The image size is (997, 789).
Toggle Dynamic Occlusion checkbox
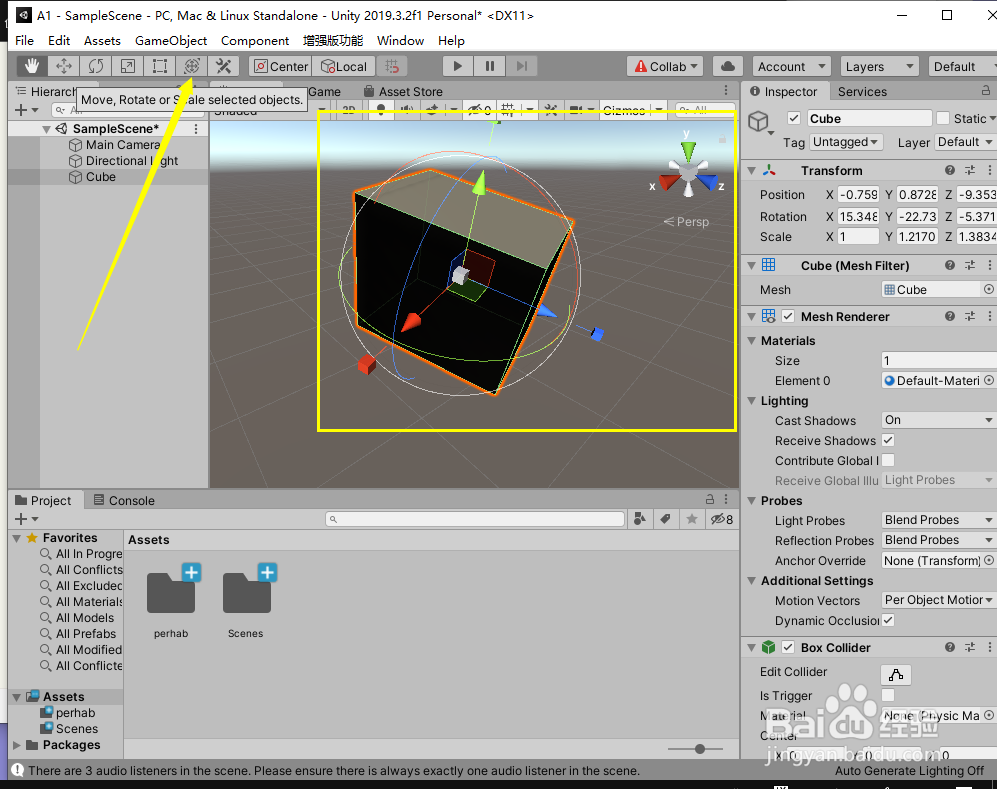(x=888, y=620)
